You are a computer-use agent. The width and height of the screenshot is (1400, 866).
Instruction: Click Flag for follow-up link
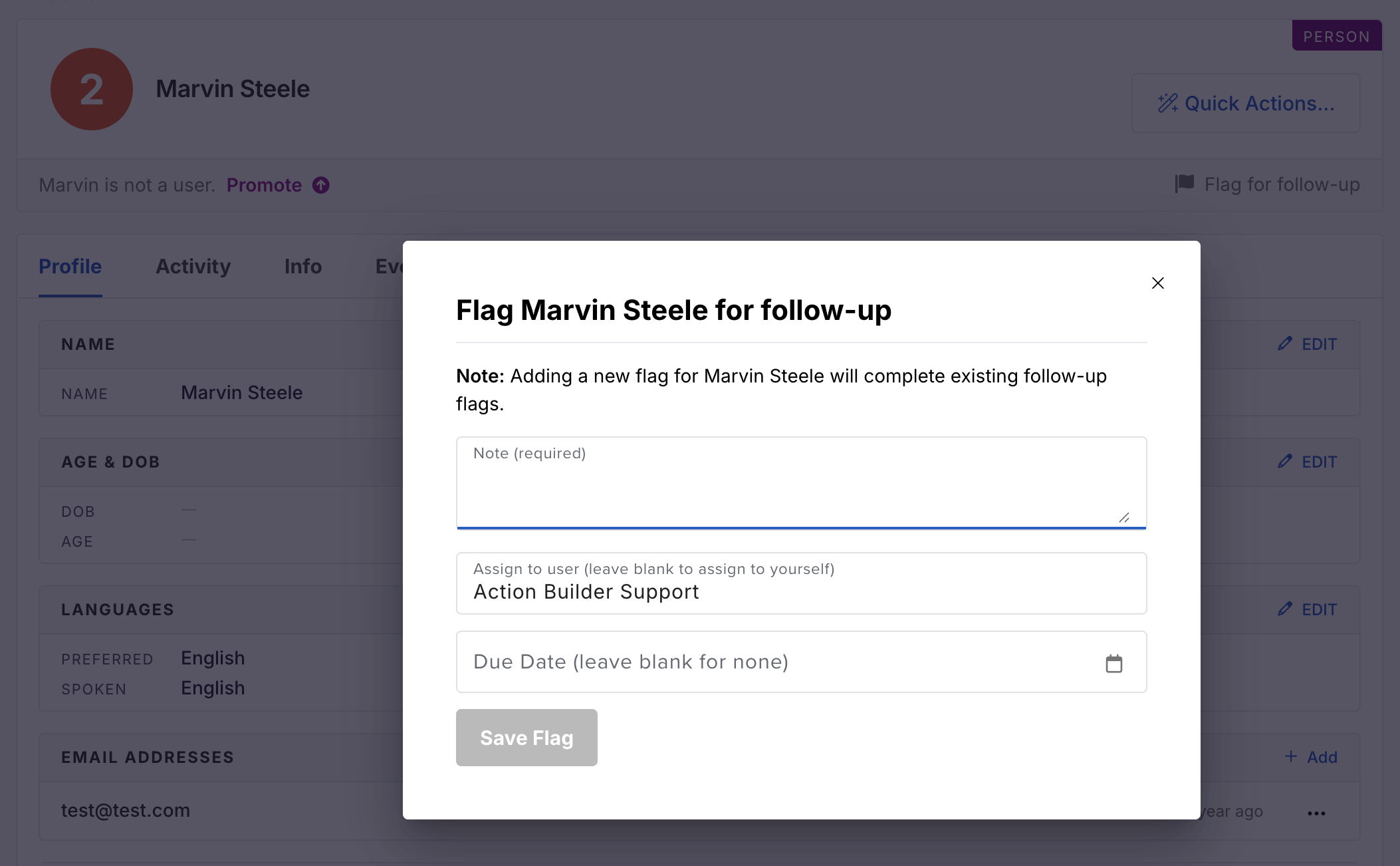(1282, 184)
